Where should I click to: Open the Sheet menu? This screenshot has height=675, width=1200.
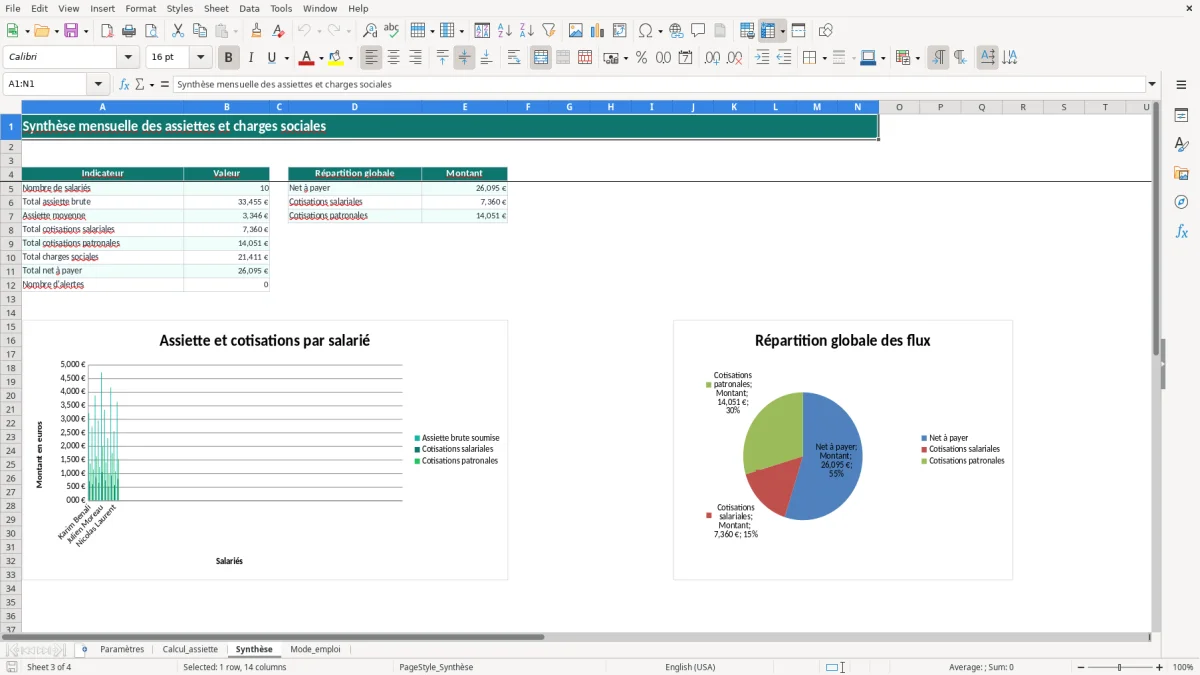[x=216, y=8]
